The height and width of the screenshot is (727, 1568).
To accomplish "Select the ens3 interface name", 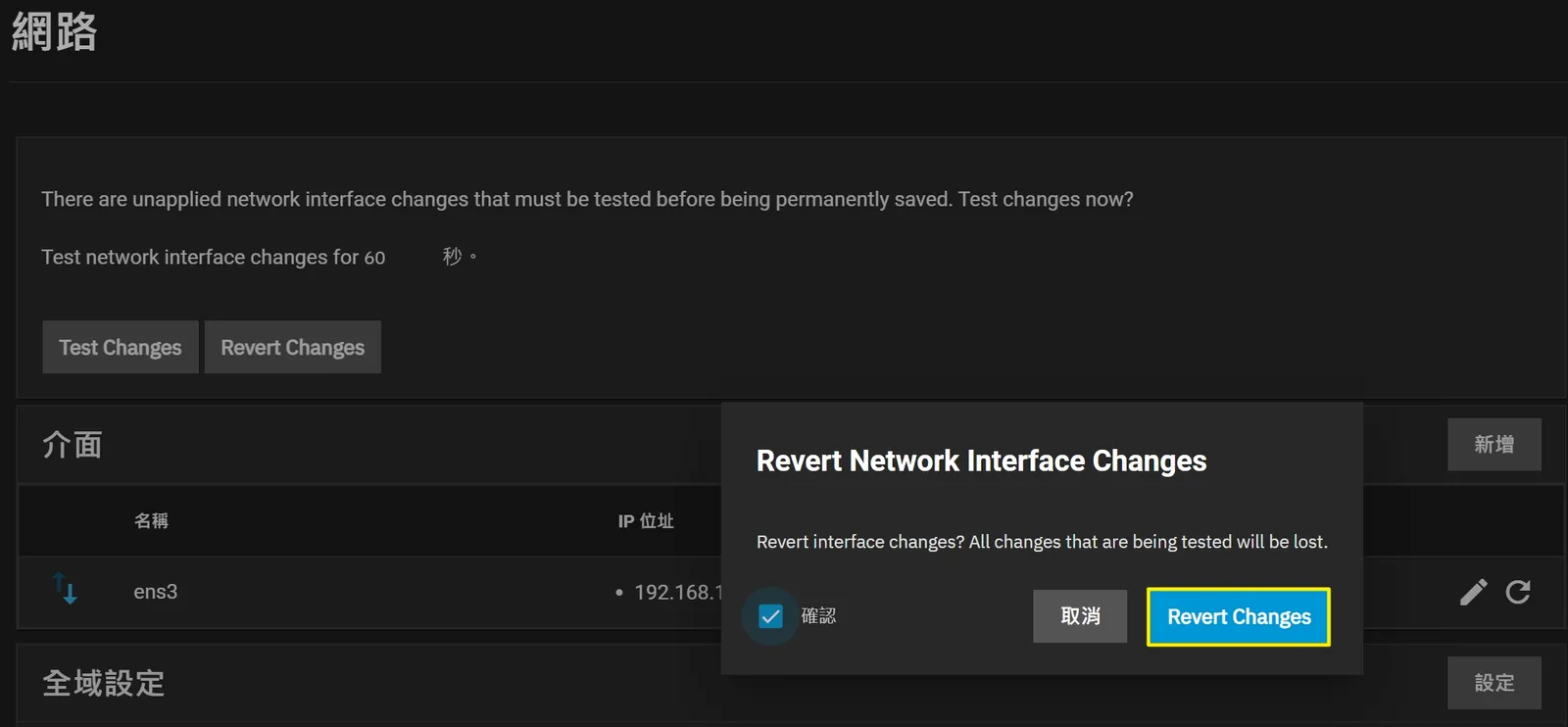I will pyautogui.click(x=156, y=592).
